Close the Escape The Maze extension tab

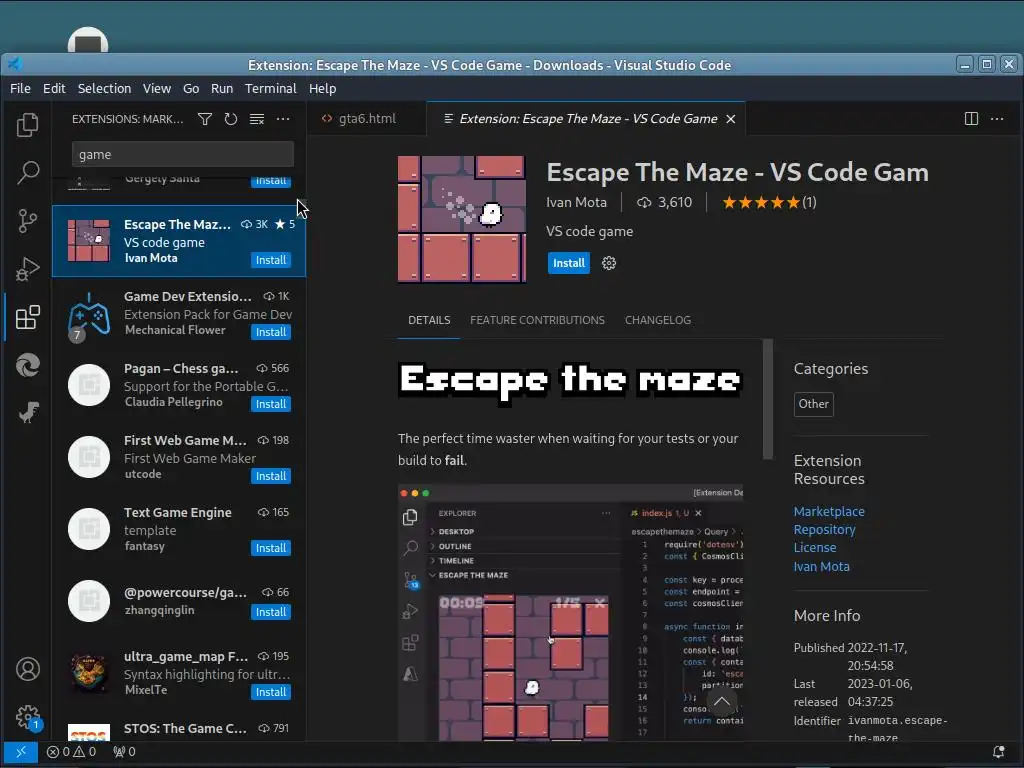(731, 119)
